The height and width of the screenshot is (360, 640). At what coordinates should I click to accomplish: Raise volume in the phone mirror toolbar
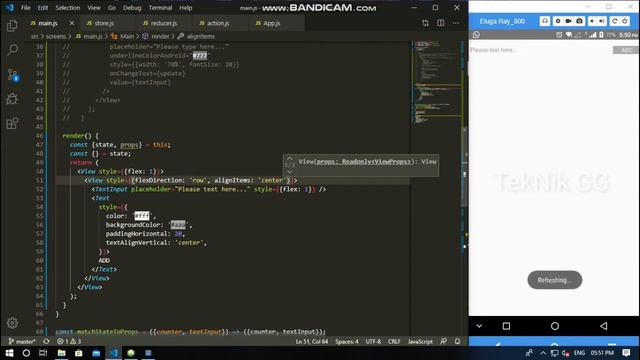[602, 21]
